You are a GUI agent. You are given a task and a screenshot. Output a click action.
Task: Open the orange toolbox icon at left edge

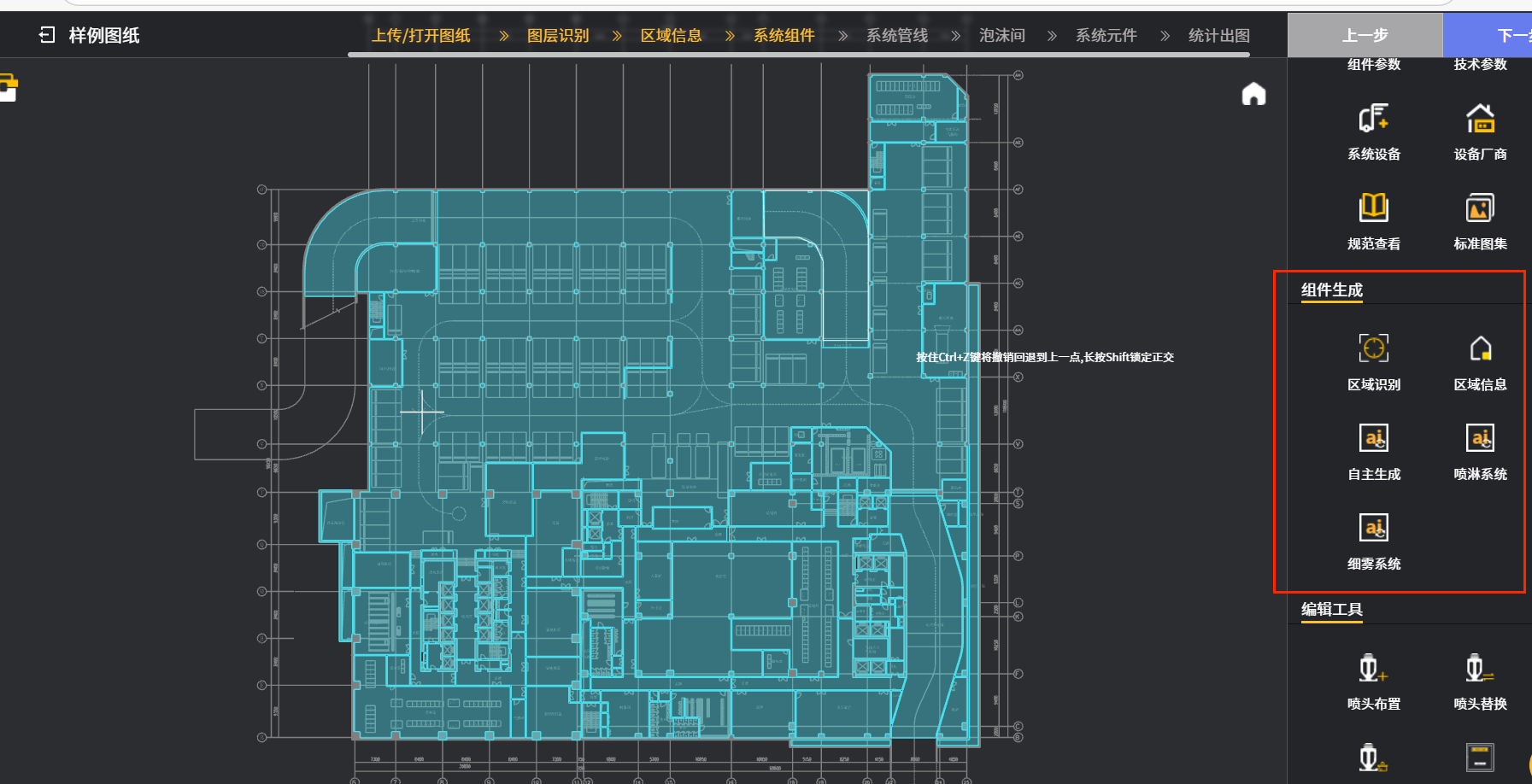pyautogui.click(x=8, y=87)
